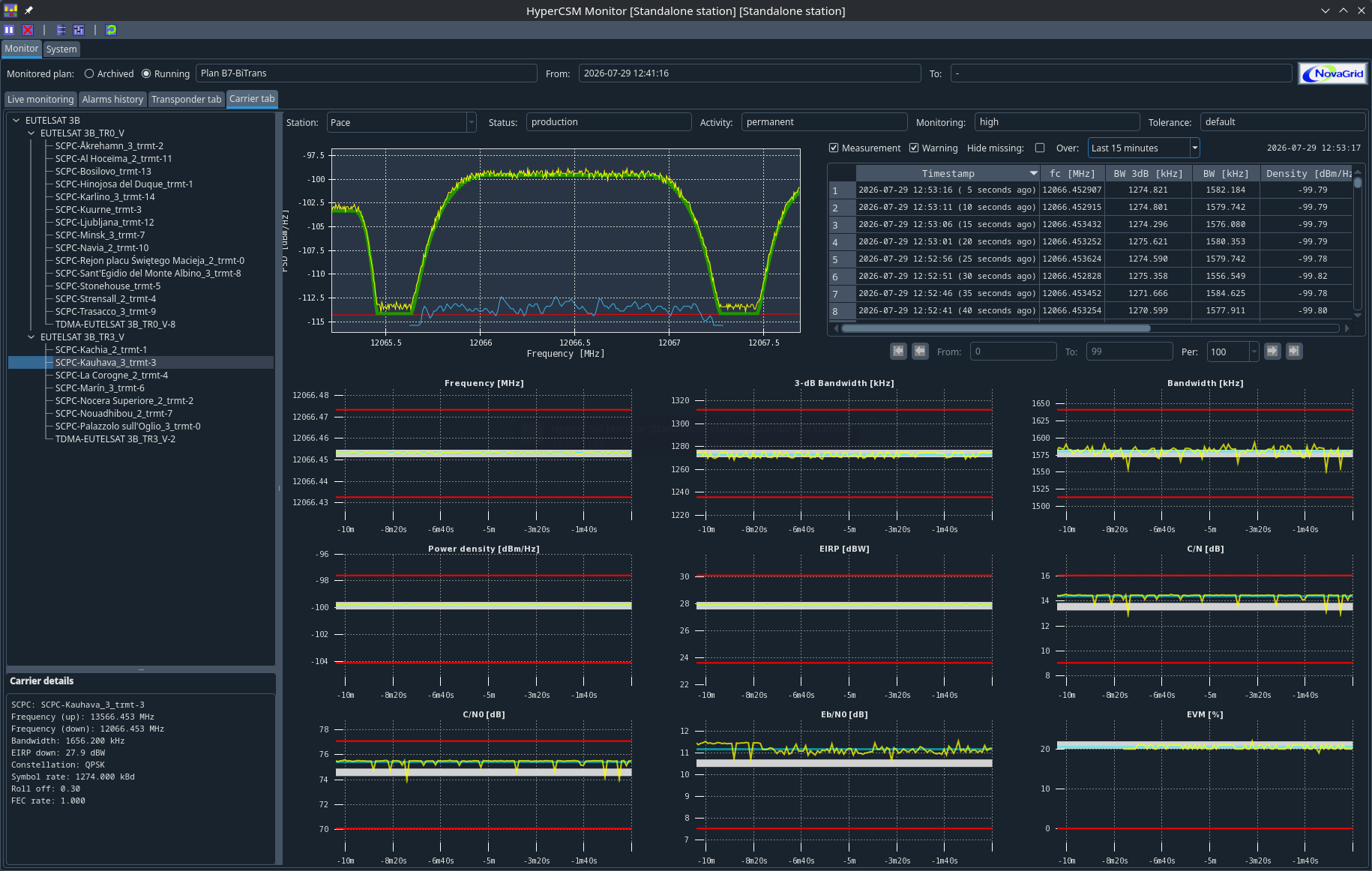Click the pagination From field

pyautogui.click(x=1013, y=351)
